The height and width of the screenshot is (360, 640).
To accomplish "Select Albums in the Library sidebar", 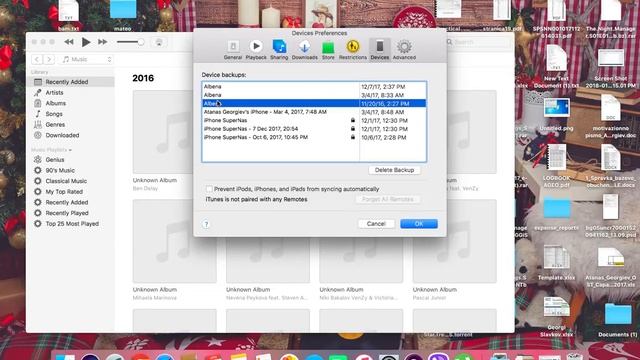I will 73,103.
